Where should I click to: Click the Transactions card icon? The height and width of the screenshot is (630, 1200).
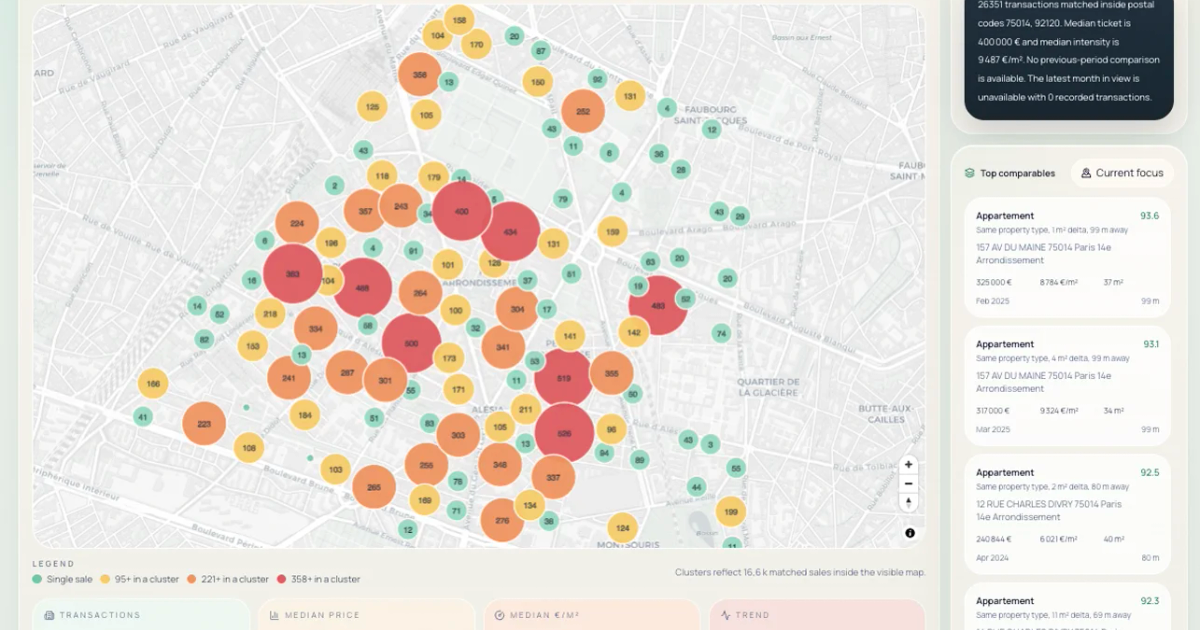pyautogui.click(x=49, y=615)
